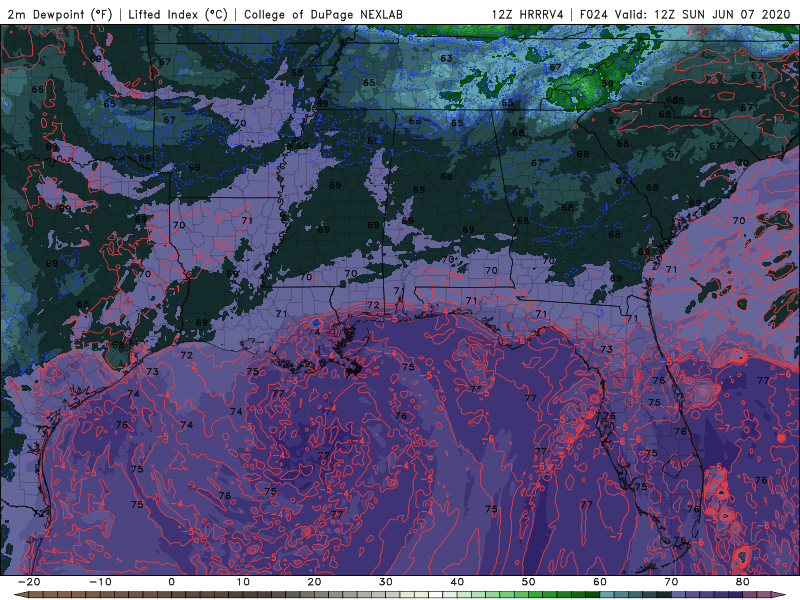Click the 63 dewpoint value on the map
The width and height of the screenshot is (800, 600).
coord(446,58)
